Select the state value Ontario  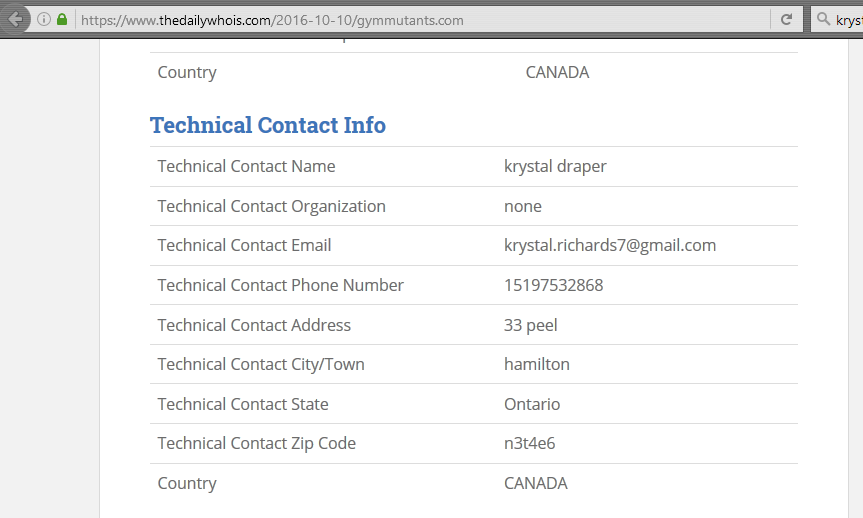click(532, 404)
